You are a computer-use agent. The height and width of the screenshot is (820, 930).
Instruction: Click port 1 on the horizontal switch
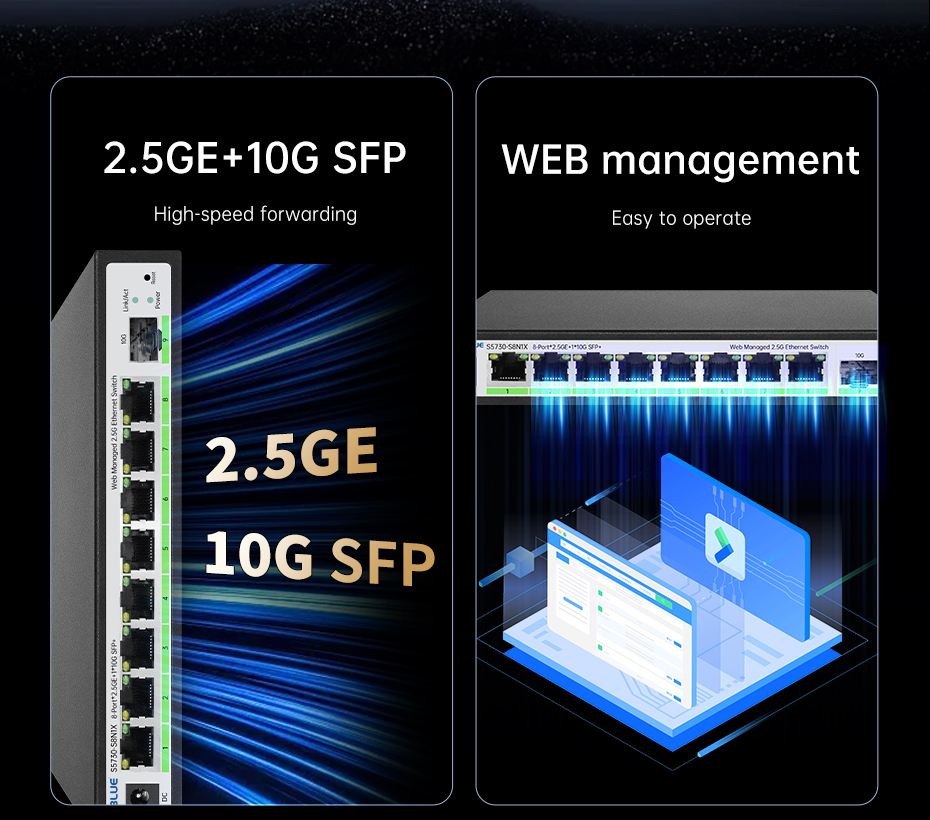point(508,368)
